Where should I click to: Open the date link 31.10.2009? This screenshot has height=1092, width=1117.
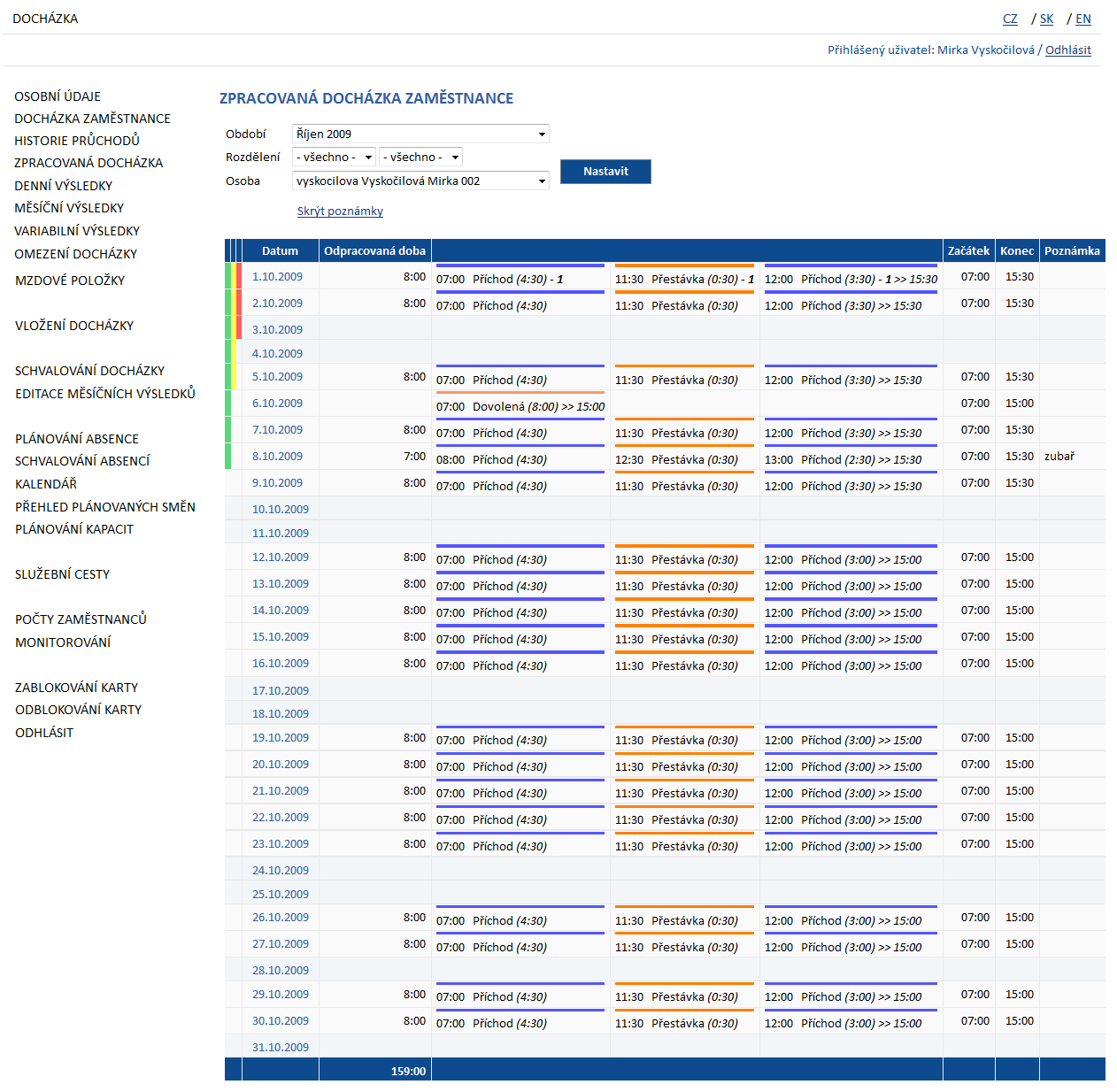coord(281,1048)
